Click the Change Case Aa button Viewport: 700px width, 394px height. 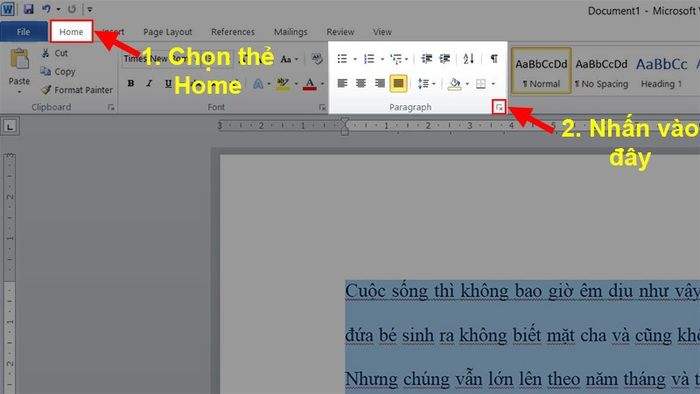(x=286, y=59)
